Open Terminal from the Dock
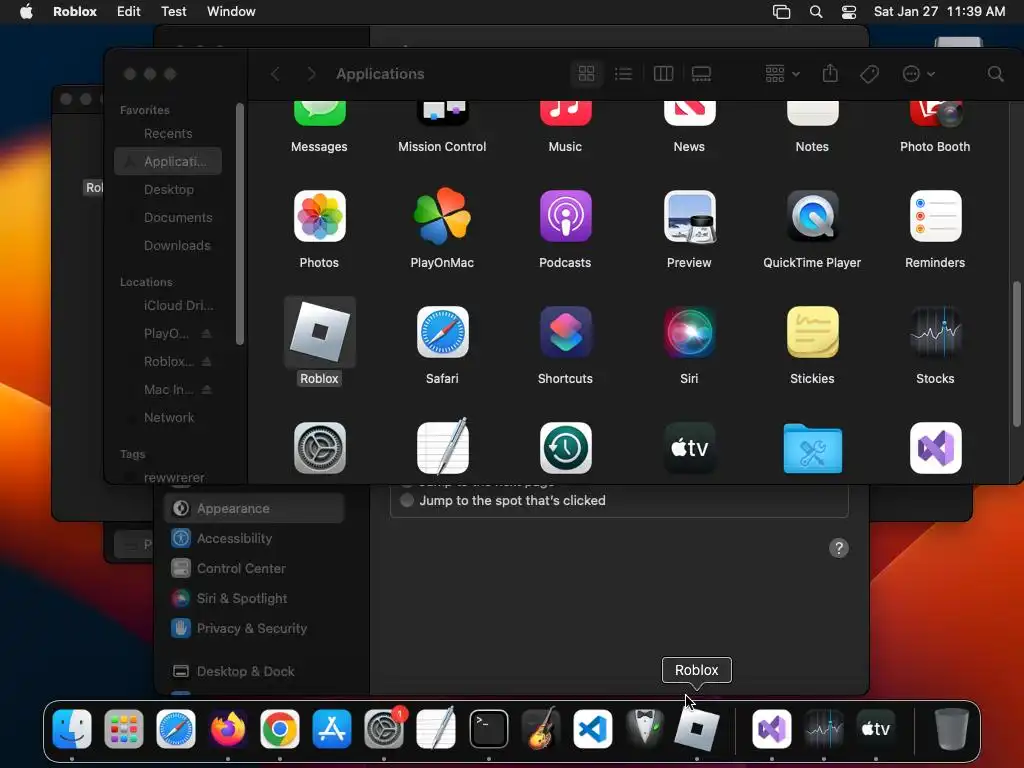This screenshot has height=768, width=1024. 488,729
